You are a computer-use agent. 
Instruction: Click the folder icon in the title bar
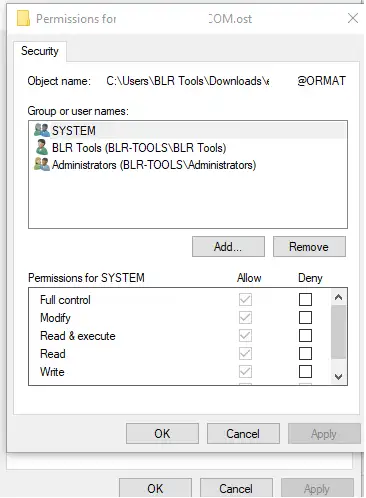(23, 18)
